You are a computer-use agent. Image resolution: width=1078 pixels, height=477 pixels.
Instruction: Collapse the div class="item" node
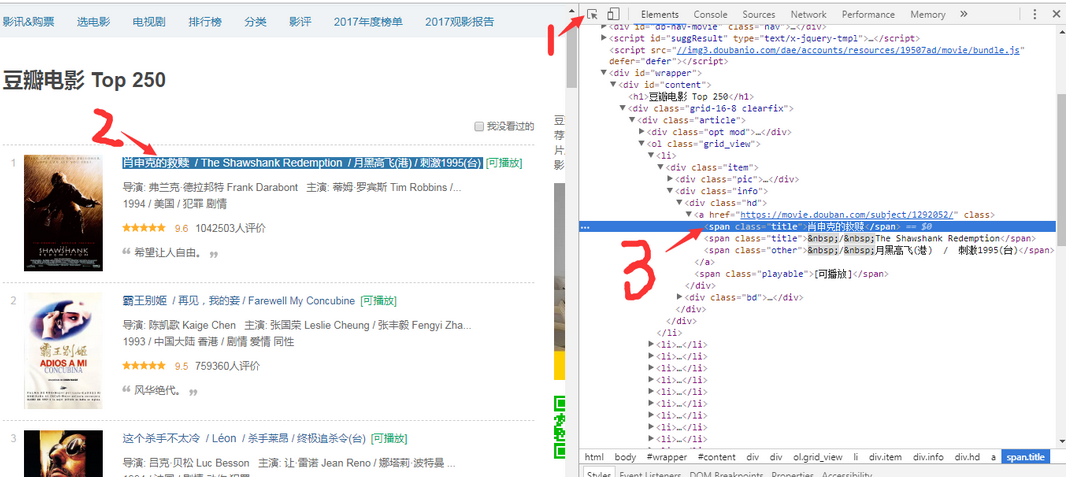coord(661,168)
